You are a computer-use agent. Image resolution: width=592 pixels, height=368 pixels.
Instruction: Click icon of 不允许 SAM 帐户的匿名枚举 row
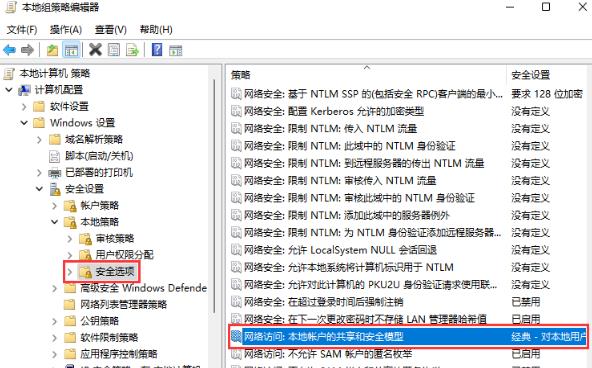pyautogui.click(x=236, y=354)
